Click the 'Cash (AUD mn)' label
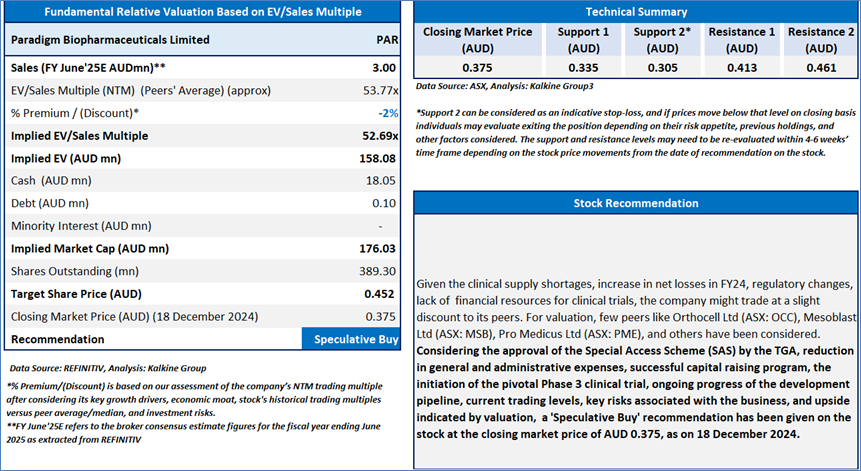This screenshot has width=861, height=471. click(x=51, y=181)
